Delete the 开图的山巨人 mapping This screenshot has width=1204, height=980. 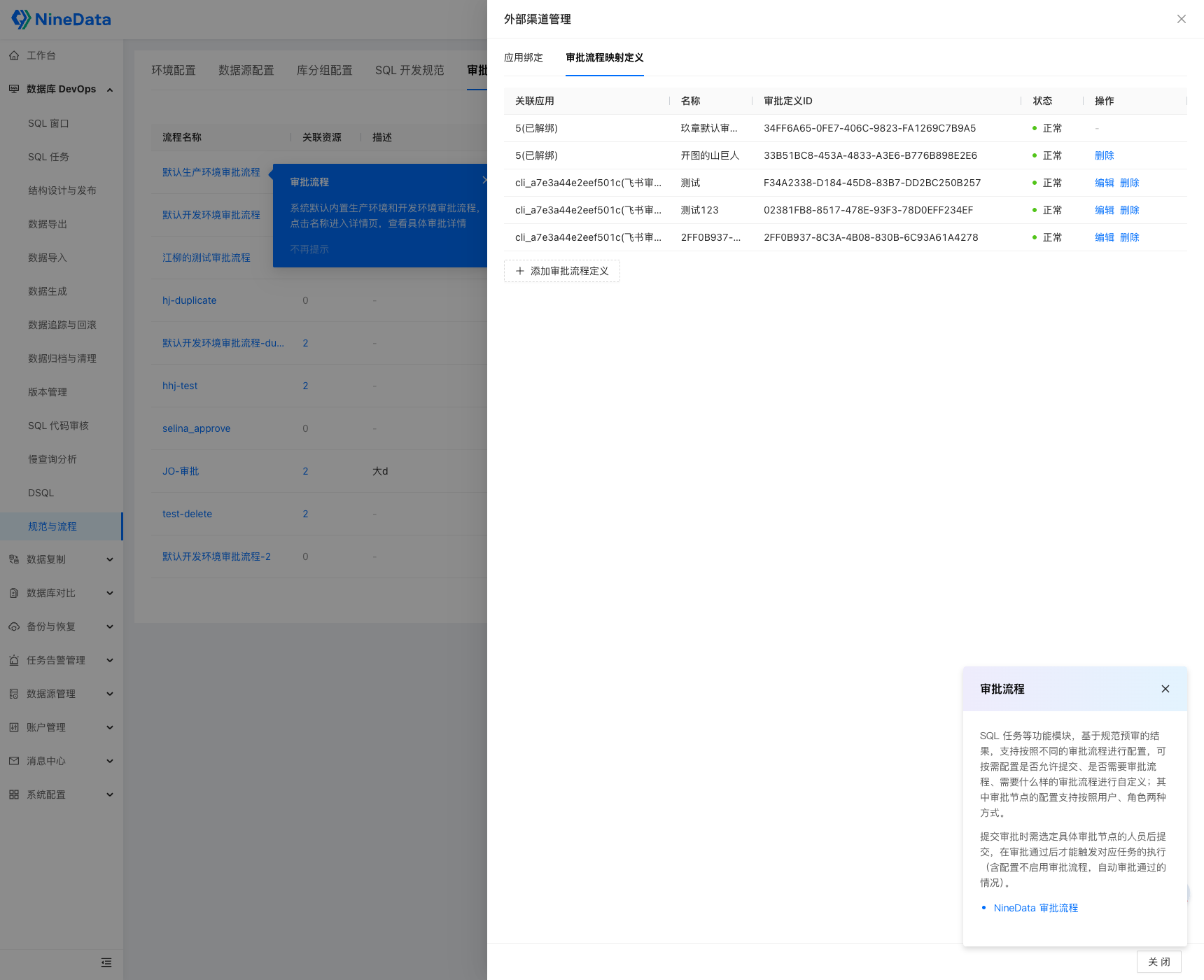[1104, 155]
